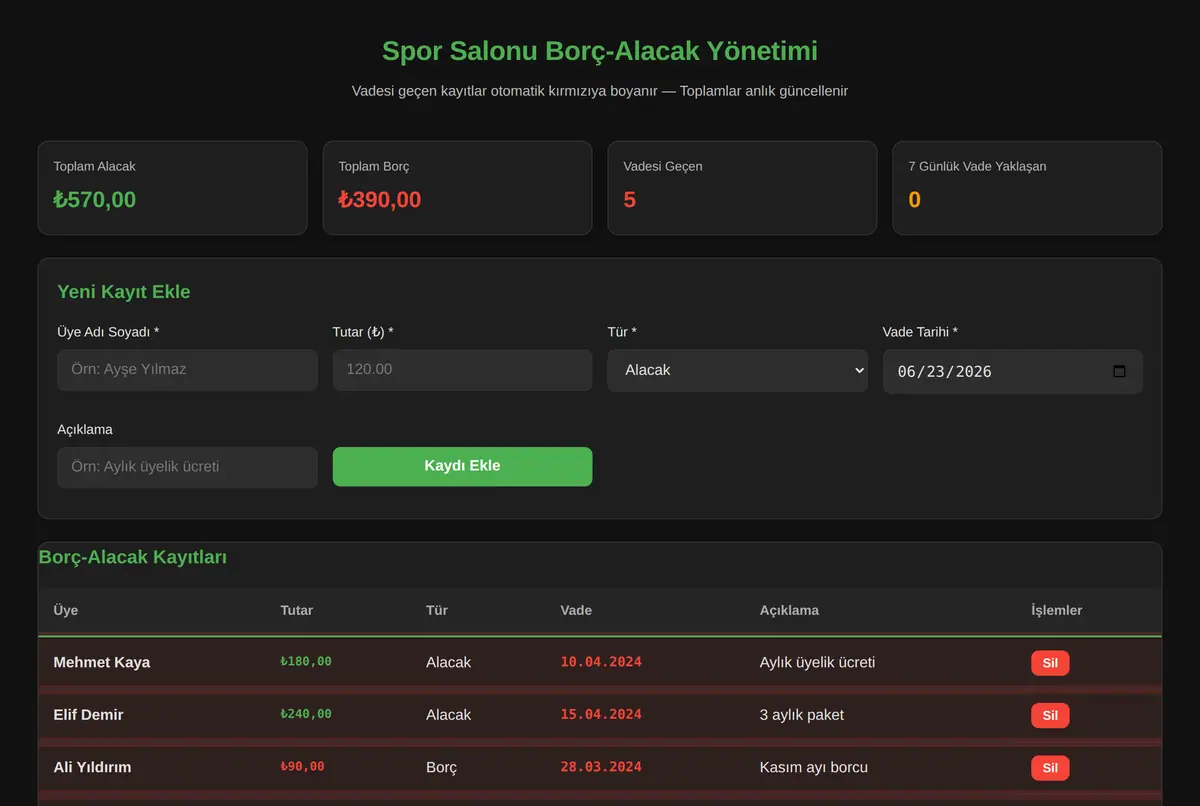The width and height of the screenshot is (1200, 806).
Task: Click the Kasım ayı borcu description cell
Action: [x=814, y=767]
